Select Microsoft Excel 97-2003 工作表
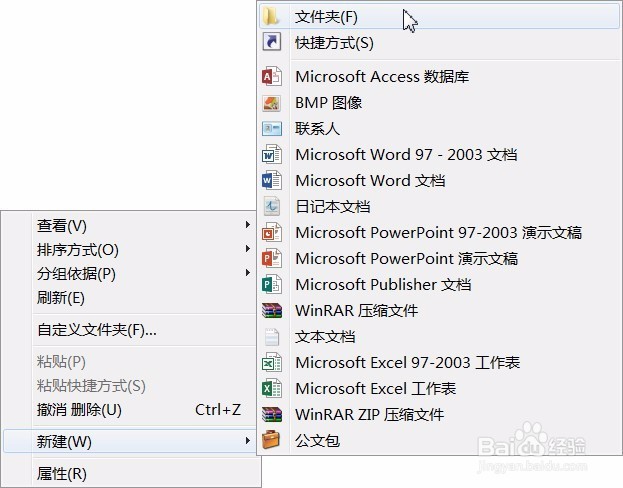The image size is (623, 488). pos(439,362)
